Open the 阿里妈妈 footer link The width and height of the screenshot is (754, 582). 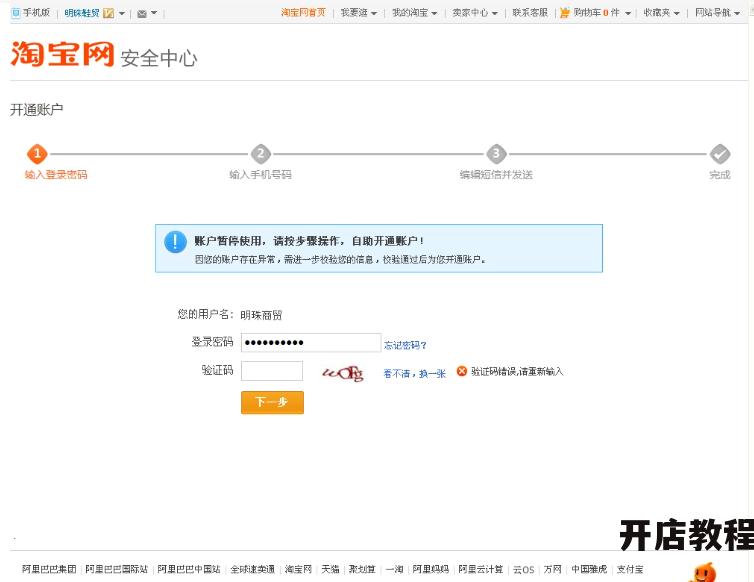431,569
